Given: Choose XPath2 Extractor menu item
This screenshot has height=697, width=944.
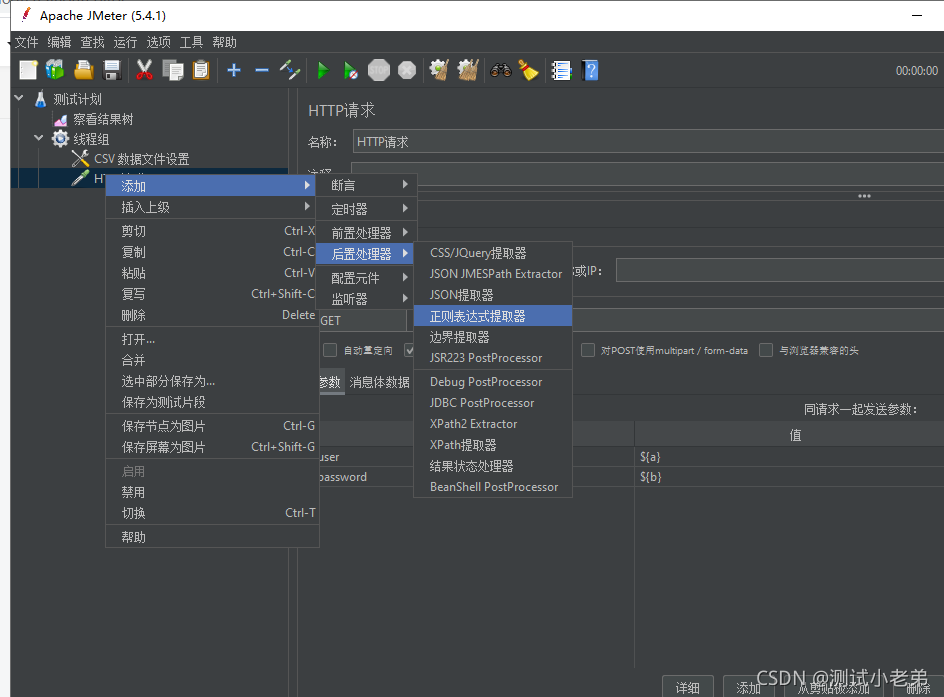Looking at the screenshot, I should [493, 424].
